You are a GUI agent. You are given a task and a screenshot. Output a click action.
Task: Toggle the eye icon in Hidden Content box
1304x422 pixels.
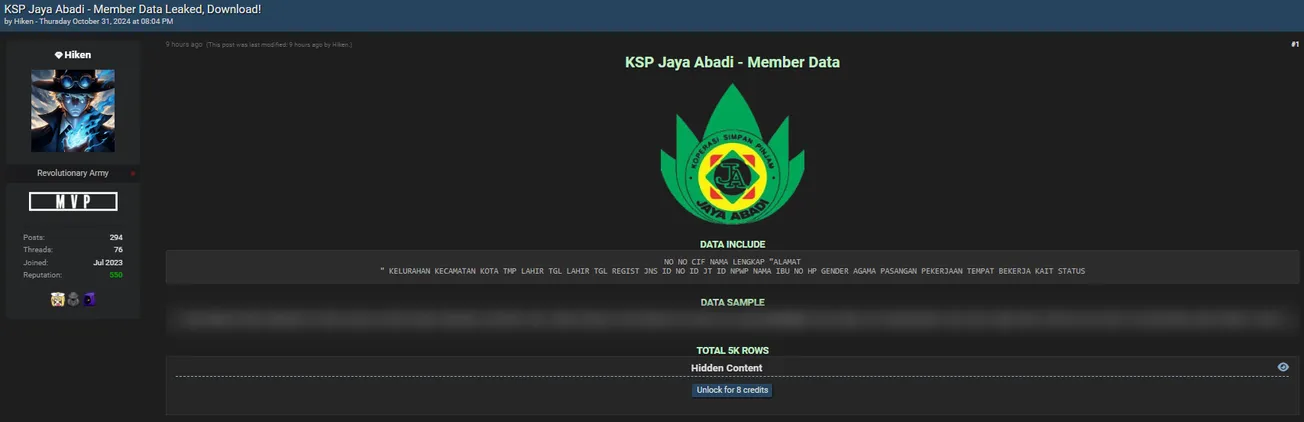tap(1283, 367)
